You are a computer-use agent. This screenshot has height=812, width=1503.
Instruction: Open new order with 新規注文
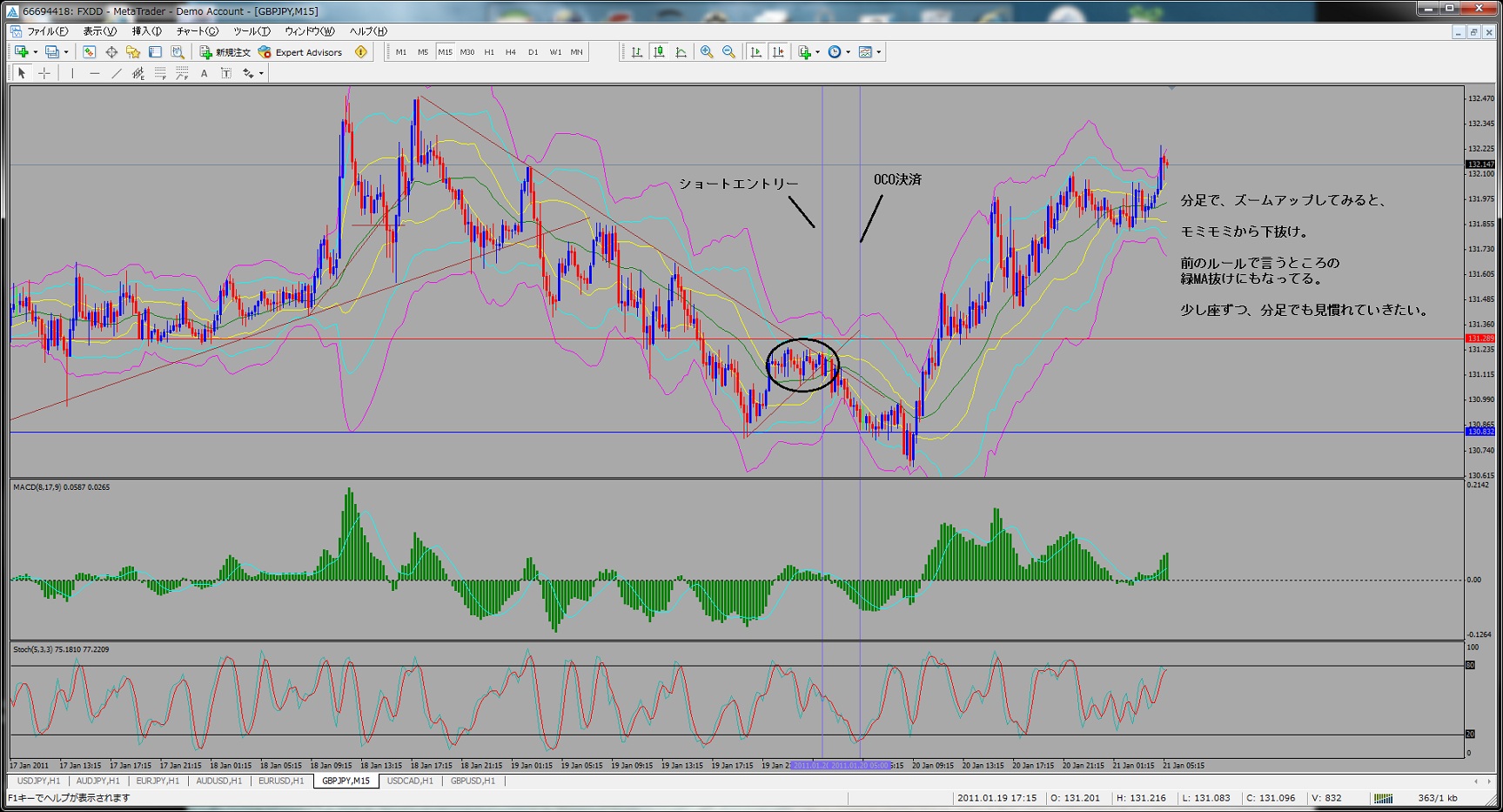pos(225,52)
